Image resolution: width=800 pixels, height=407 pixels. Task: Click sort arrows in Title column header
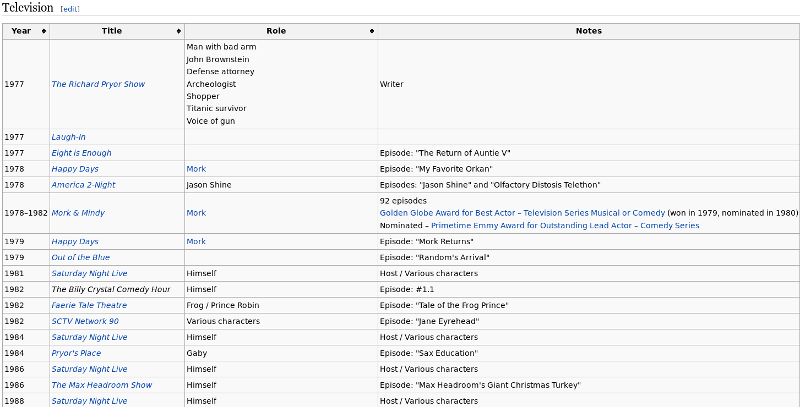pyautogui.click(x=178, y=31)
